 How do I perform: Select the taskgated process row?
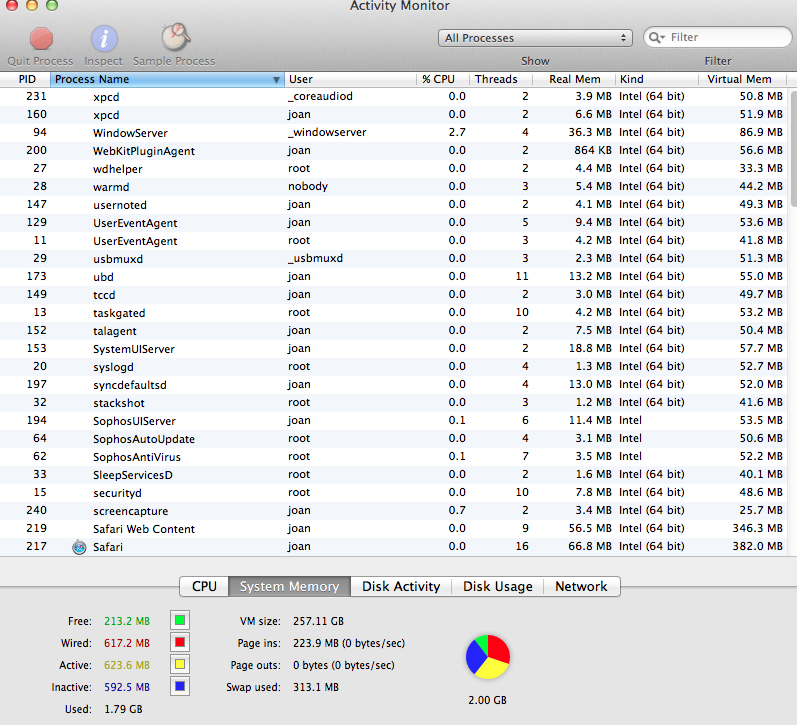coord(394,313)
